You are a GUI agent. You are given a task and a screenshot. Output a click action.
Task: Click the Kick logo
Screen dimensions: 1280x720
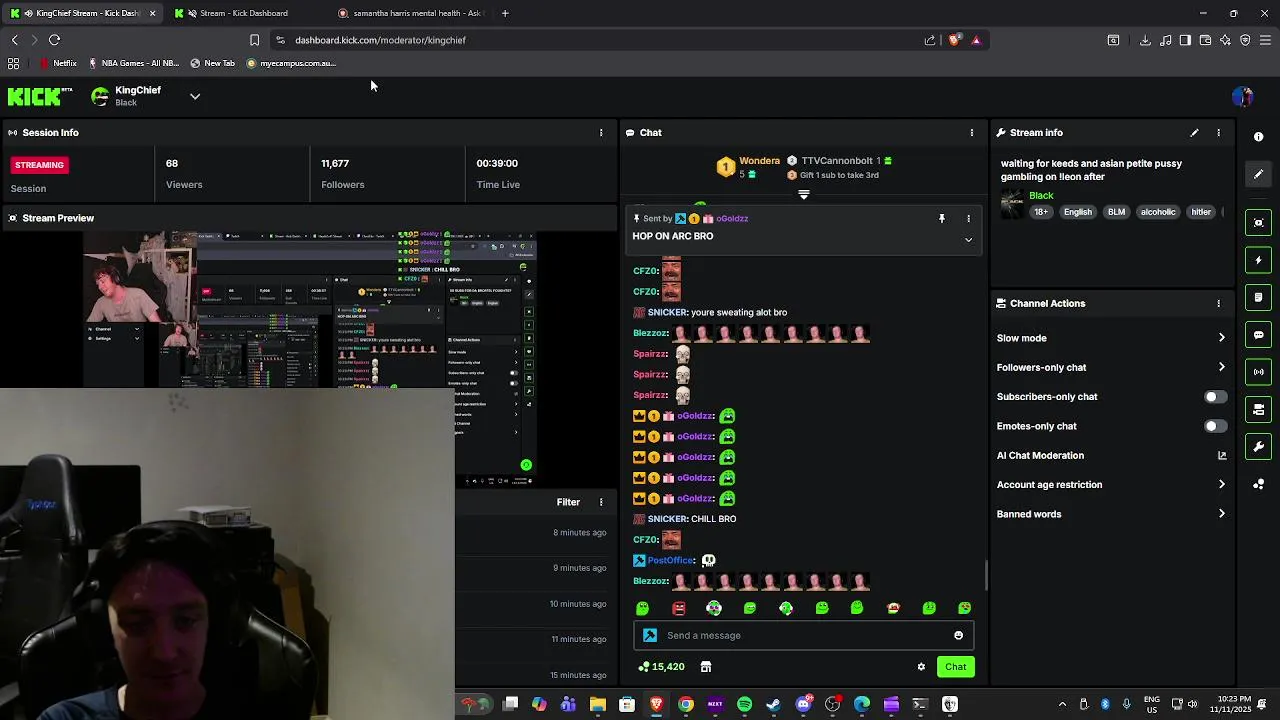(39, 96)
